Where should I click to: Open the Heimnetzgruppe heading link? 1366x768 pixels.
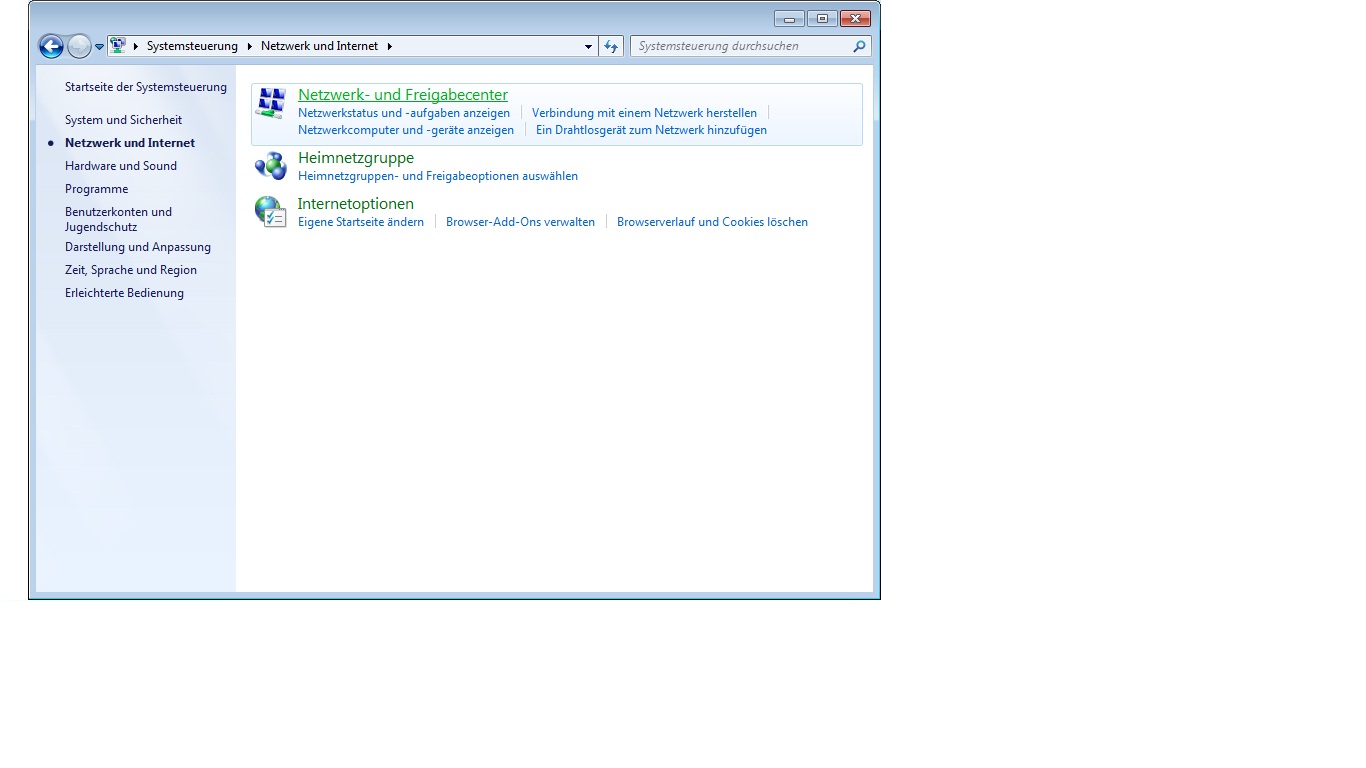[356, 158]
